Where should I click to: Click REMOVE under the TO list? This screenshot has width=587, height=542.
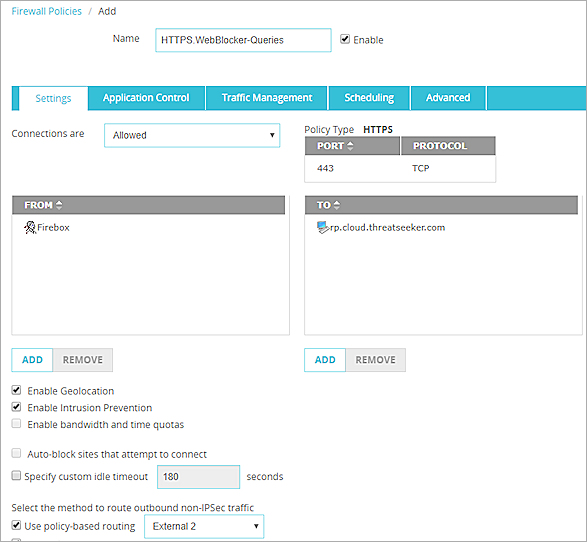click(375, 360)
